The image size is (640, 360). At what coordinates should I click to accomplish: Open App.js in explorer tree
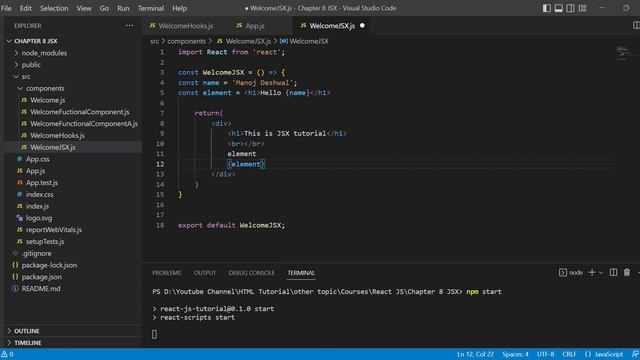[36, 171]
